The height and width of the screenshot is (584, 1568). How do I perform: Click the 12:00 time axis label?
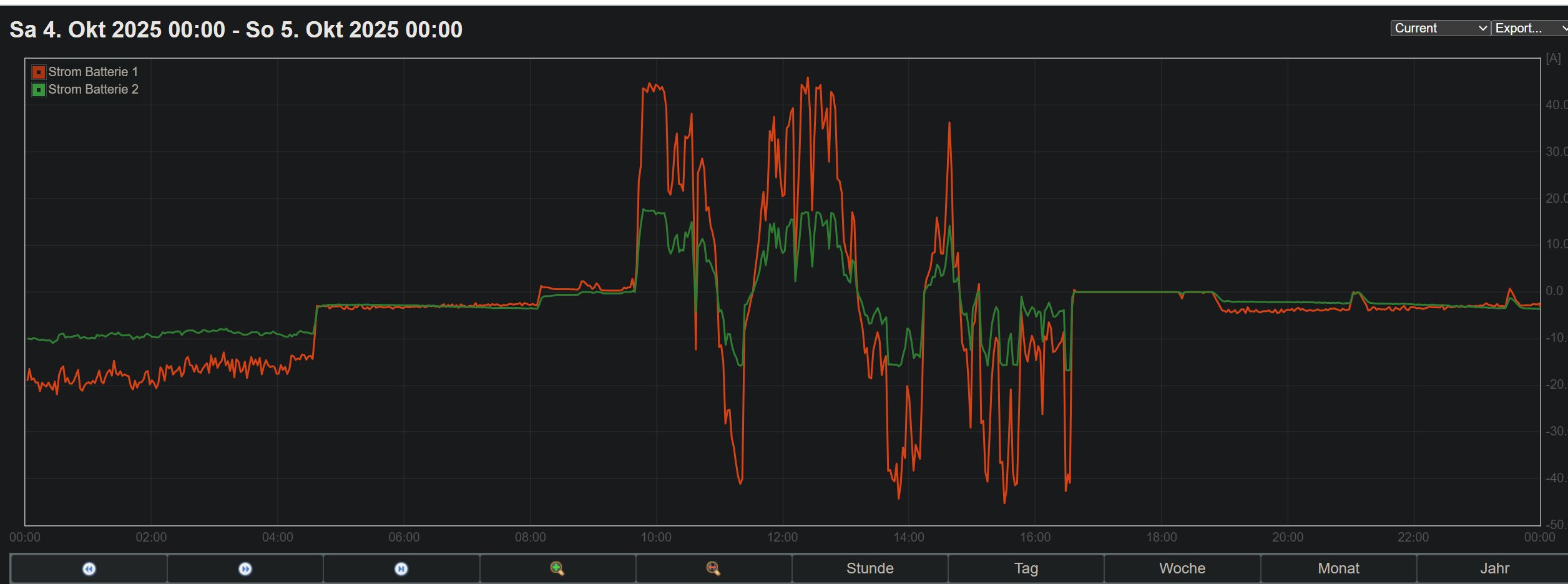(782, 537)
